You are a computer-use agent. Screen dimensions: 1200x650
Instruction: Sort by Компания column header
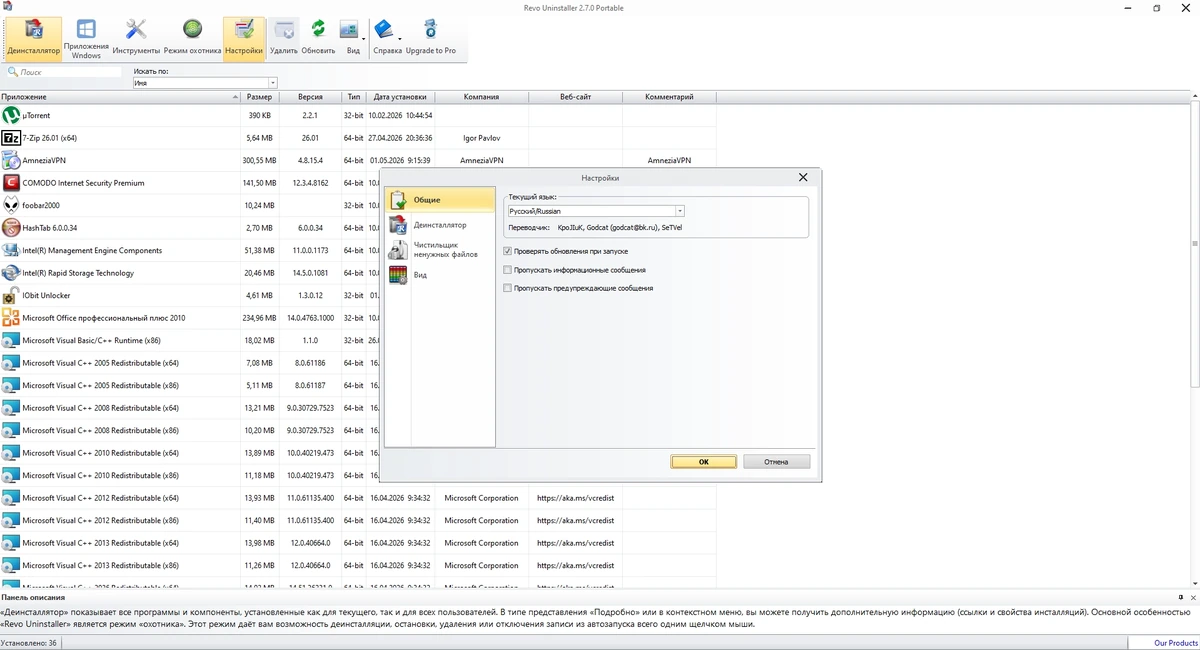point(481,97)
